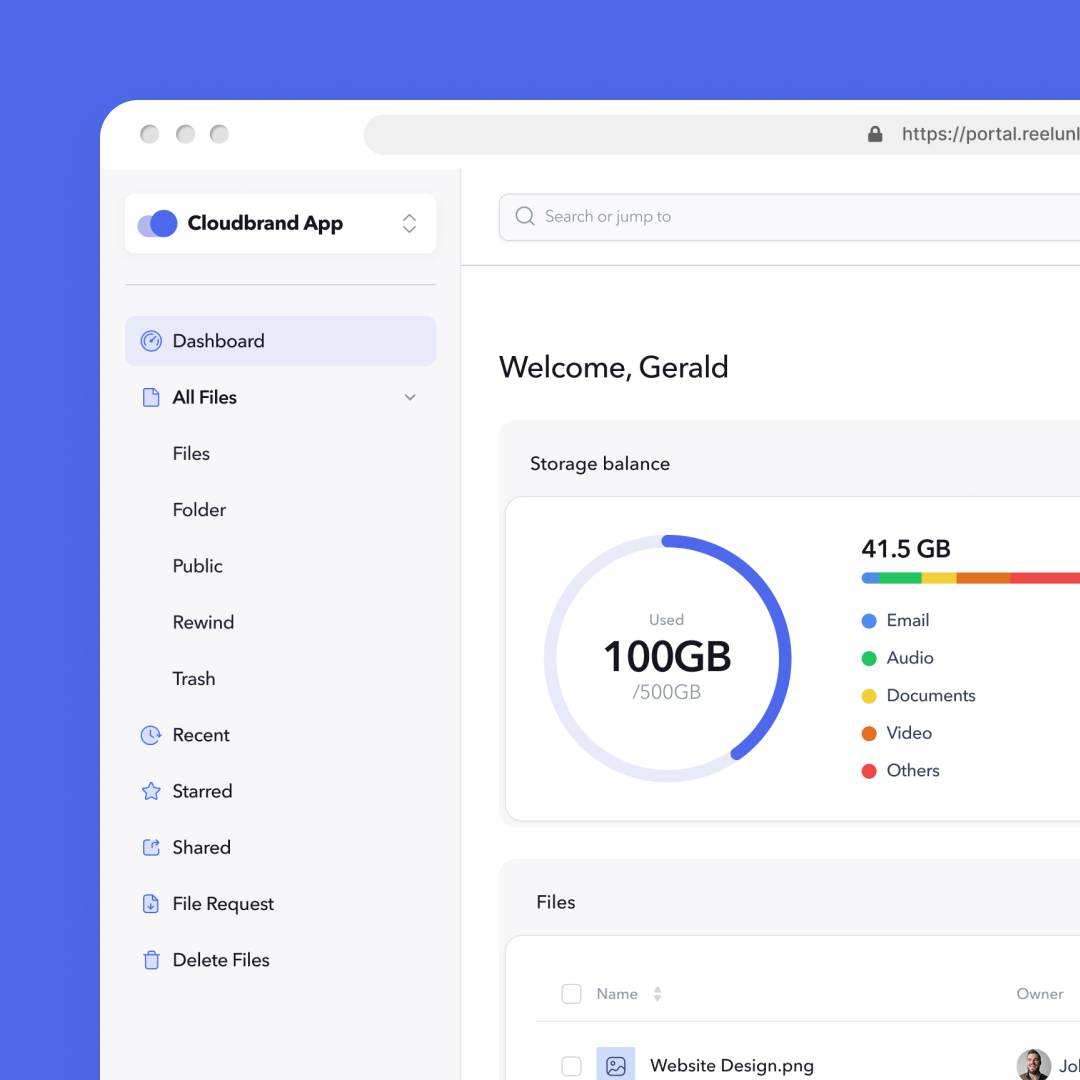Image resolution: width=1080 pixels, height=1080 pixels.
Task: Click the browser URL address bar
Action: coord(722,134)
